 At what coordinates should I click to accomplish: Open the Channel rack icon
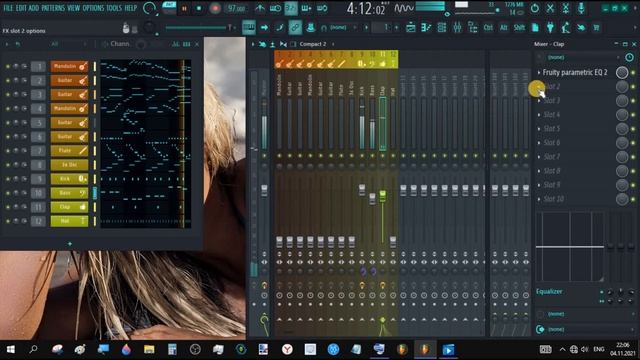pyautogui.click(x=442, y=27)
